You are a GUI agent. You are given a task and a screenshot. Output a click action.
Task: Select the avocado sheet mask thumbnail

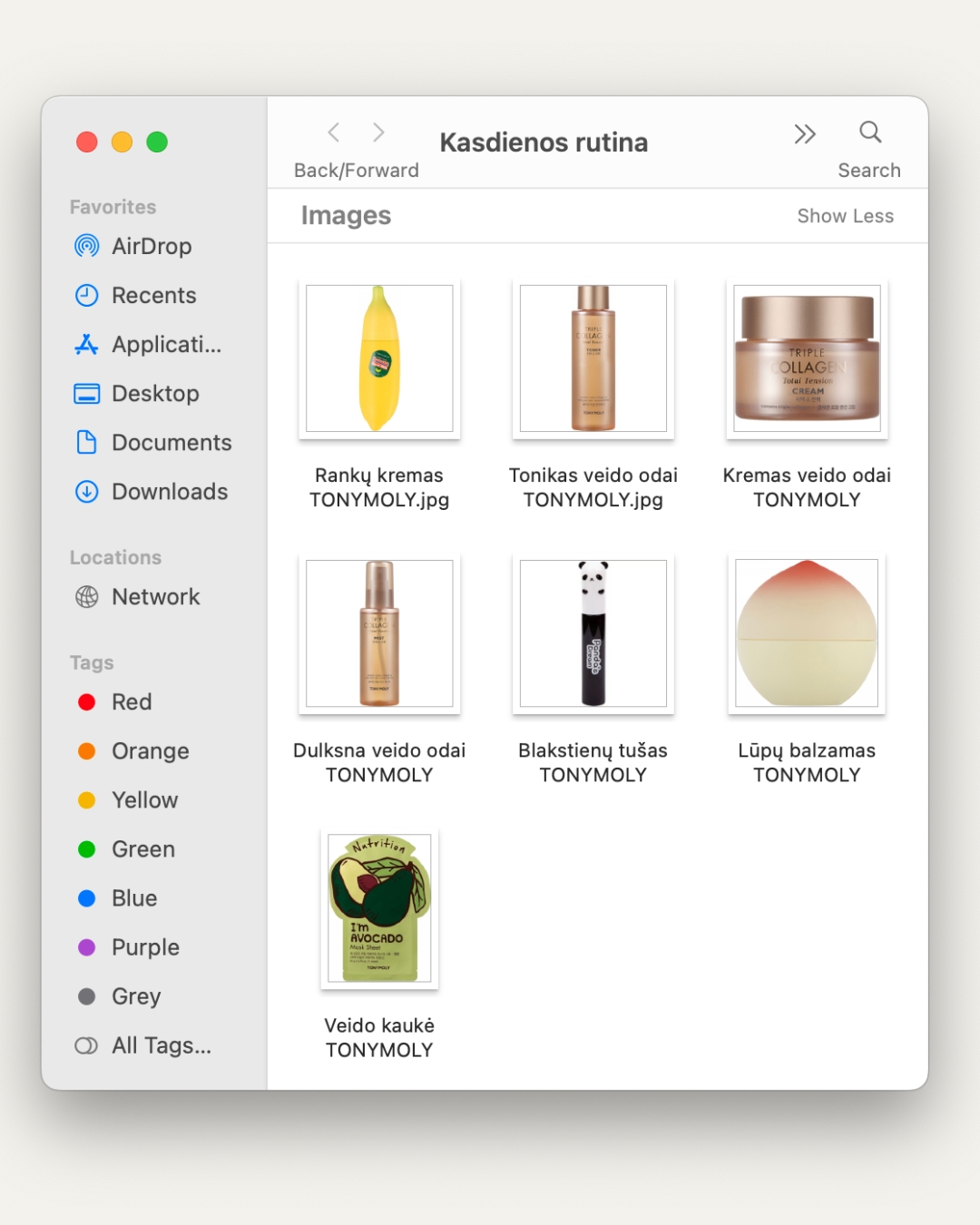pyautogui.click(x=379, y=908)
